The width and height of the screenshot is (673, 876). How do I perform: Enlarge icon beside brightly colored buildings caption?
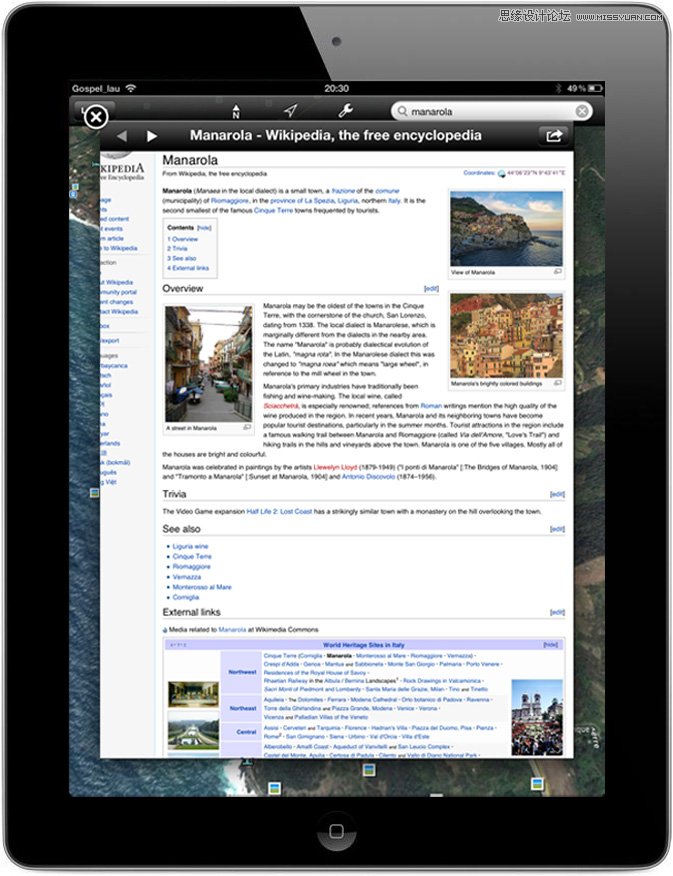tap(557, 383)
